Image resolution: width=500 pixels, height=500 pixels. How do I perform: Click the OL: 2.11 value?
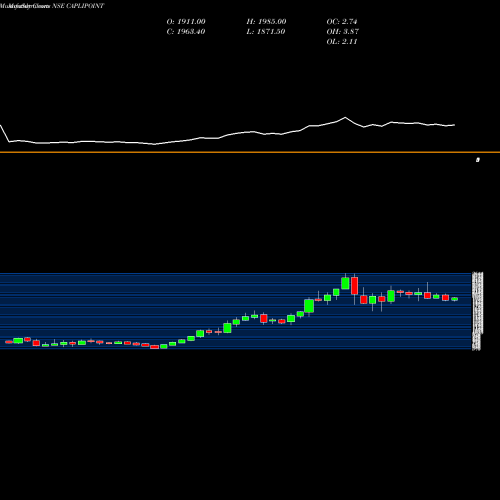pyautogui.click(x=342, y=42)
